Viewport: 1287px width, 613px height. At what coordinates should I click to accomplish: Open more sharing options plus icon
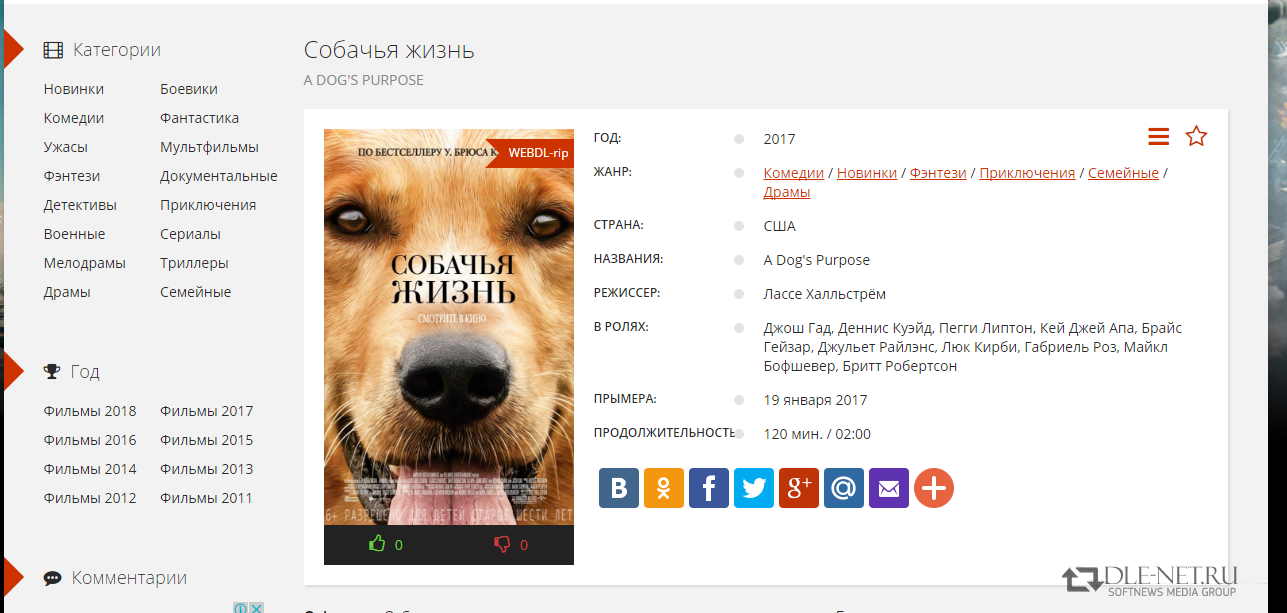click(x=934, y=488)
